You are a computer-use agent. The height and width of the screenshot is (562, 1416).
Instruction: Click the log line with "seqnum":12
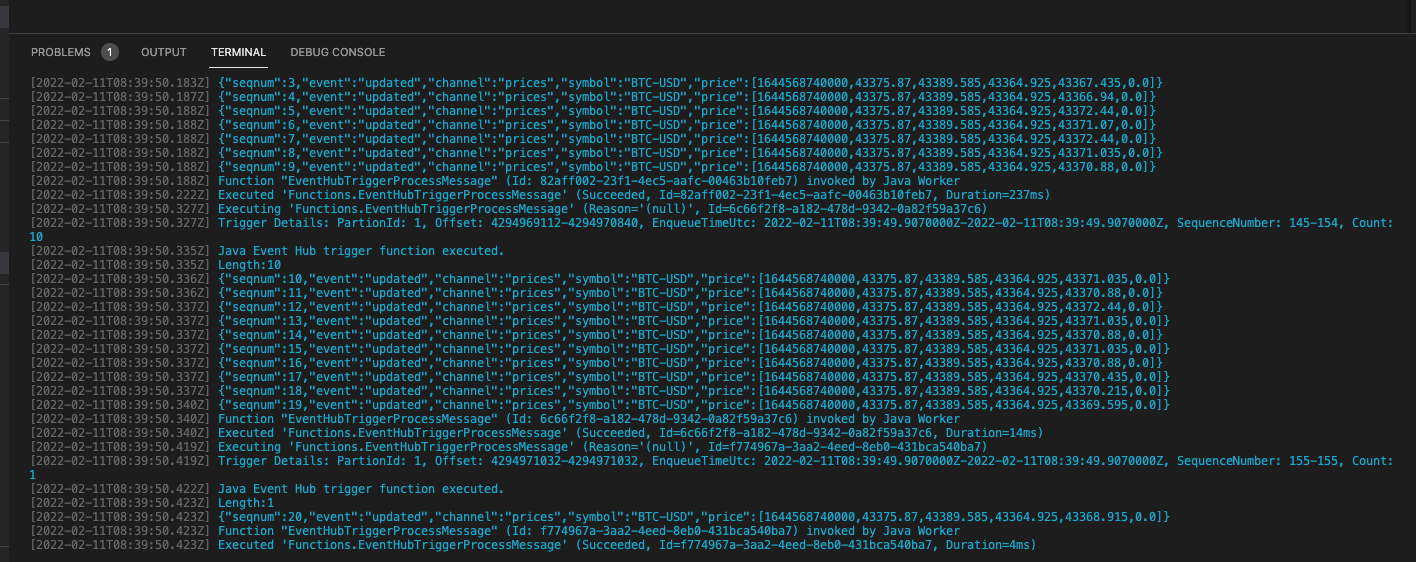(x=597, y=306)
